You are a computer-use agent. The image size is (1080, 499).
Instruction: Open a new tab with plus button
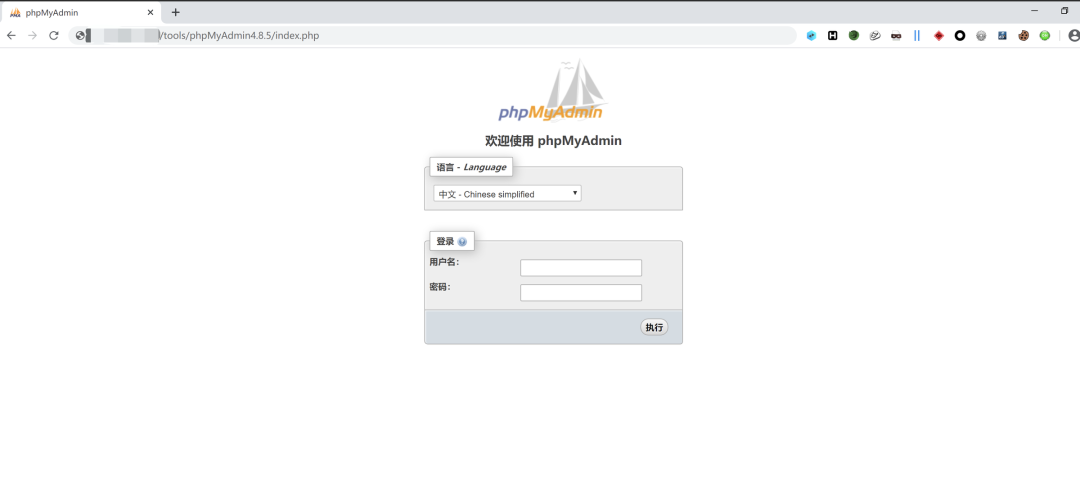[x=176, y=12]
